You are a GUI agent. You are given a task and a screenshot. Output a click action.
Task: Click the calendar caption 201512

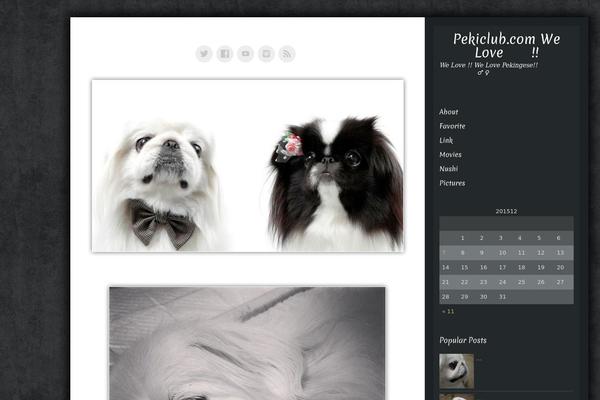point(506,211)
